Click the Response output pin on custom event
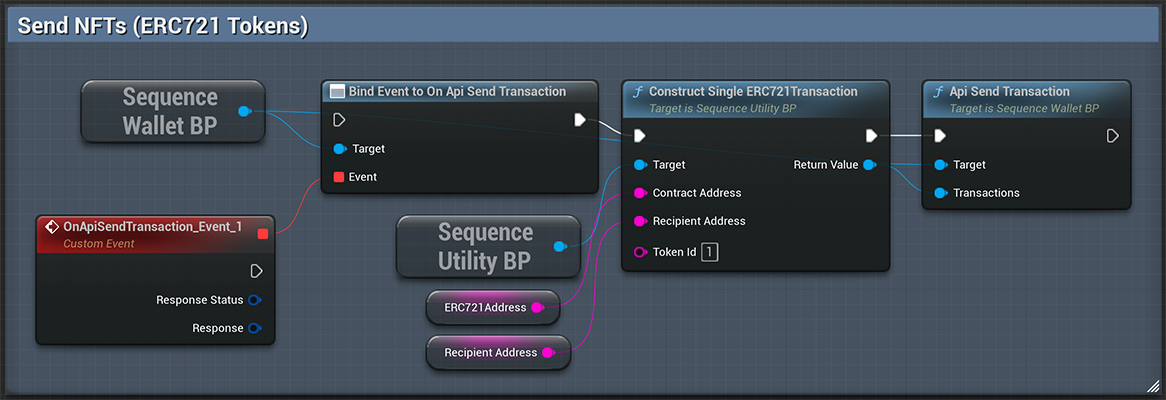This screenshot has height=400, width=1166. 254,328
